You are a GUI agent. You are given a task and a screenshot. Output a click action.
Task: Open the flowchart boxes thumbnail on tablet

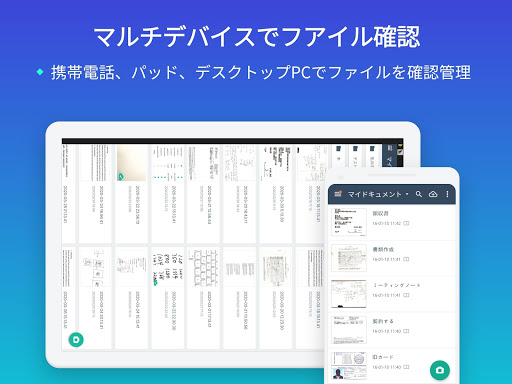pyautogui.click(x=95, y=267)
